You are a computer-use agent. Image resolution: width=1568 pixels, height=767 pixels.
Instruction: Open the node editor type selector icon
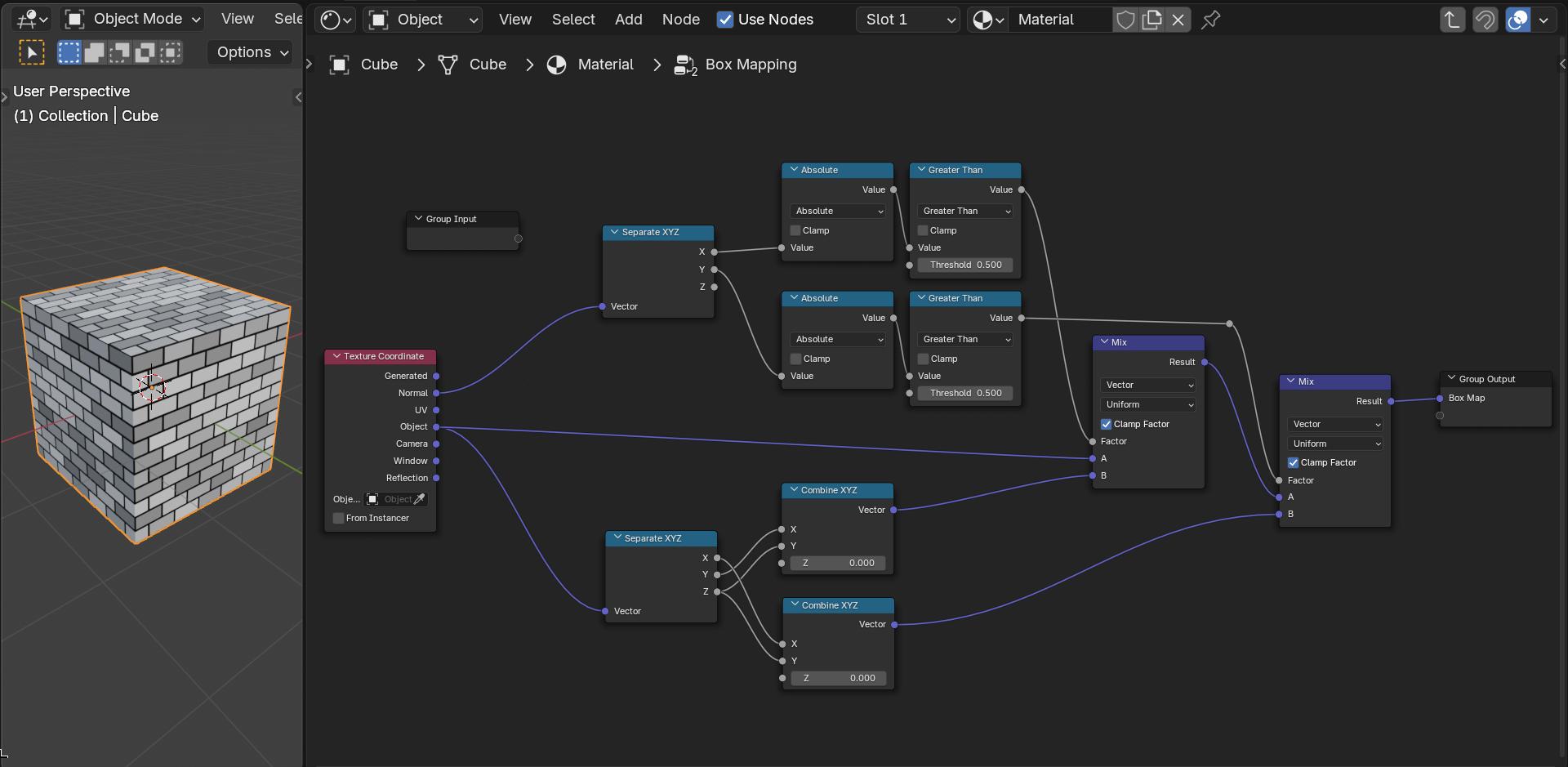336,20
